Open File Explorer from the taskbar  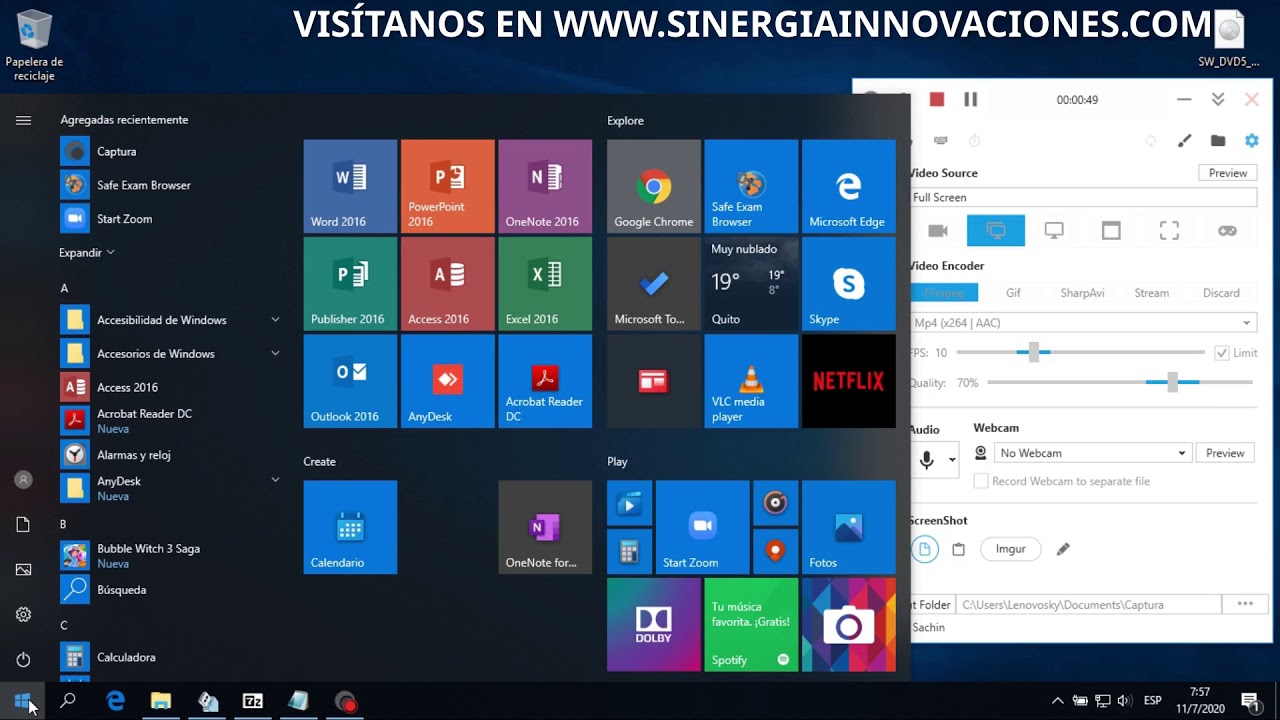pyautogui.click(x=161, y=701)
